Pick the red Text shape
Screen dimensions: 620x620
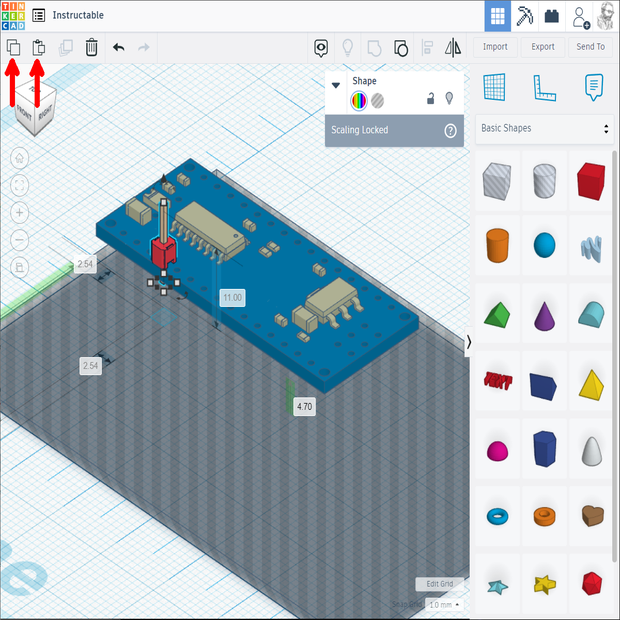point(497,381)
